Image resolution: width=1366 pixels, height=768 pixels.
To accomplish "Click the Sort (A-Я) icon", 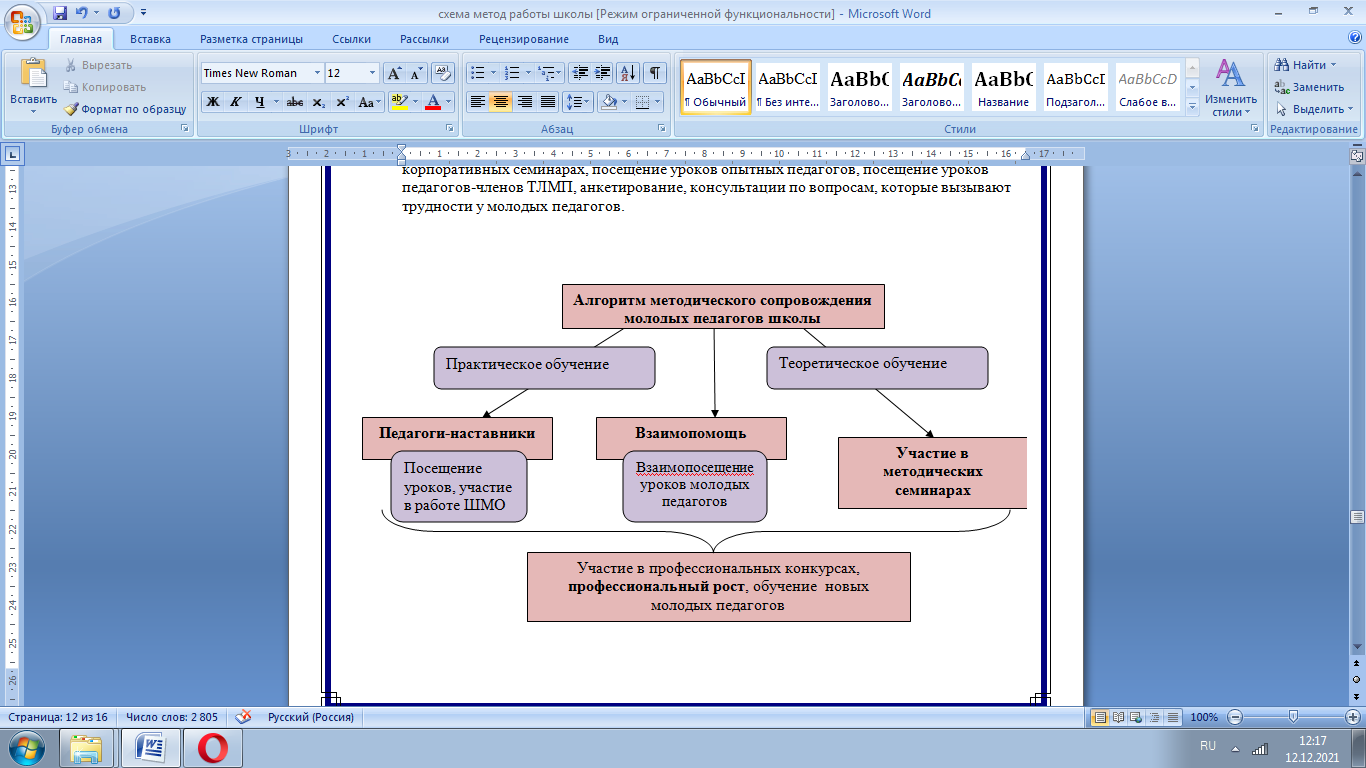I will pos(628,73).
